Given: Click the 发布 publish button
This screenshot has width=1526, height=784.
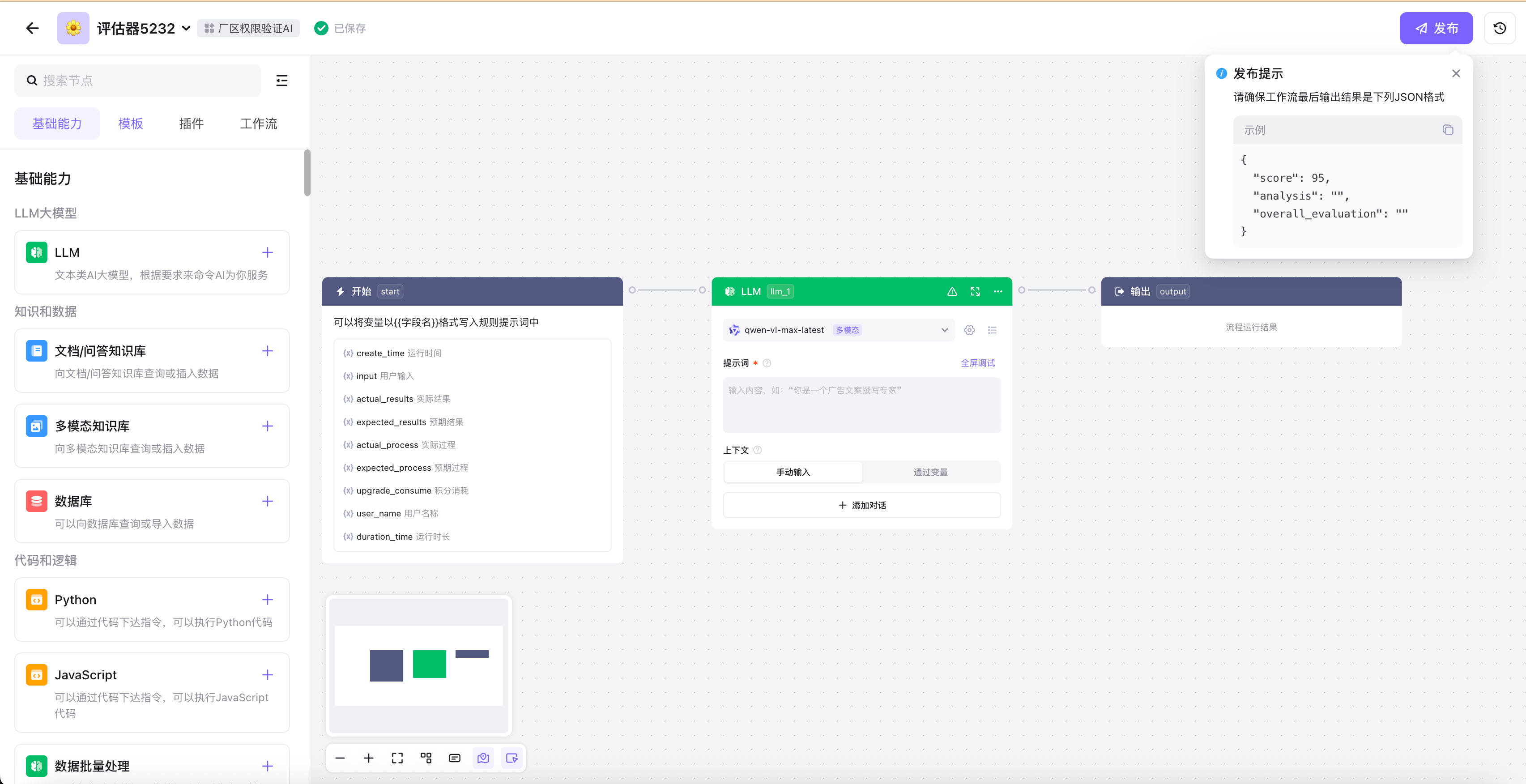Looking at the screenshot, I should pos(1435,28).
